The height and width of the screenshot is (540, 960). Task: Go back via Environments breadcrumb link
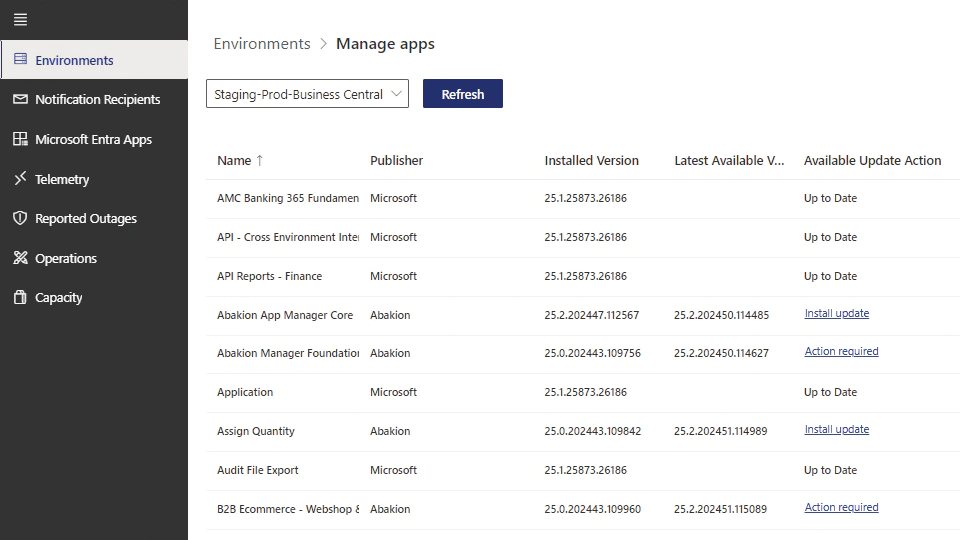coord(262,44)
